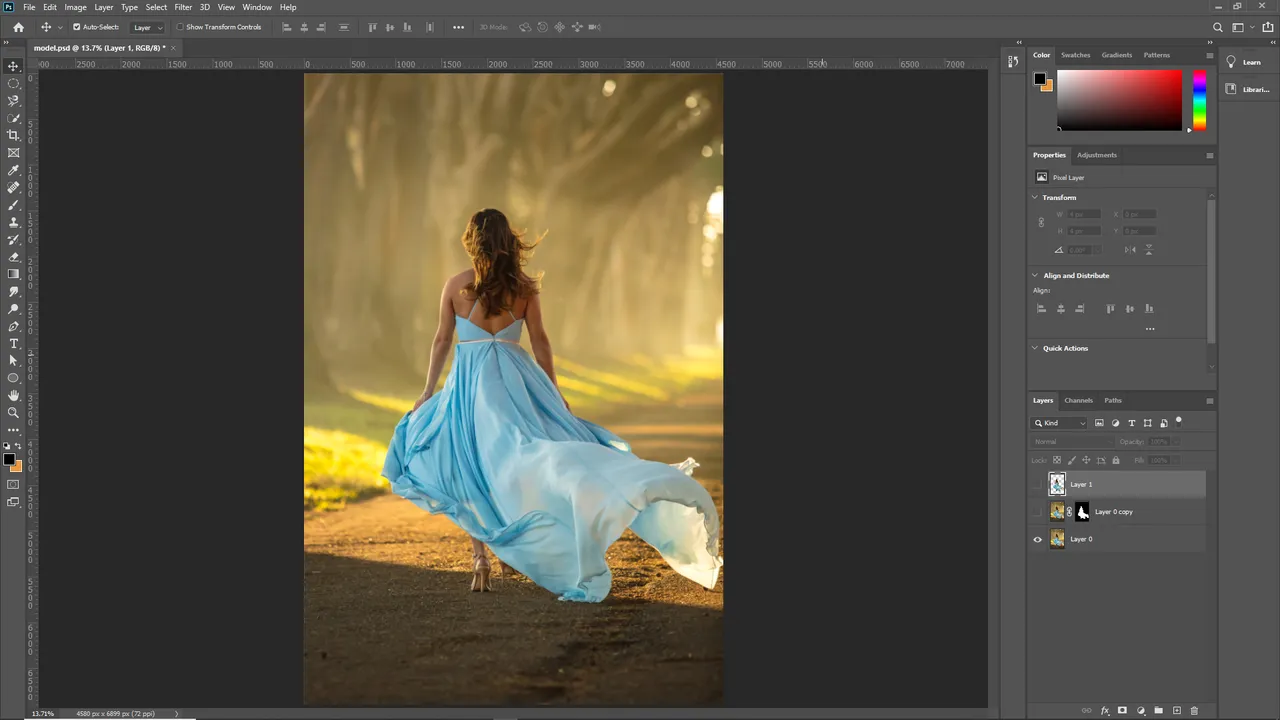Select the Pen tool
Image resolution: width=1280 pixels, height=720 pixels.
(13, 326)
